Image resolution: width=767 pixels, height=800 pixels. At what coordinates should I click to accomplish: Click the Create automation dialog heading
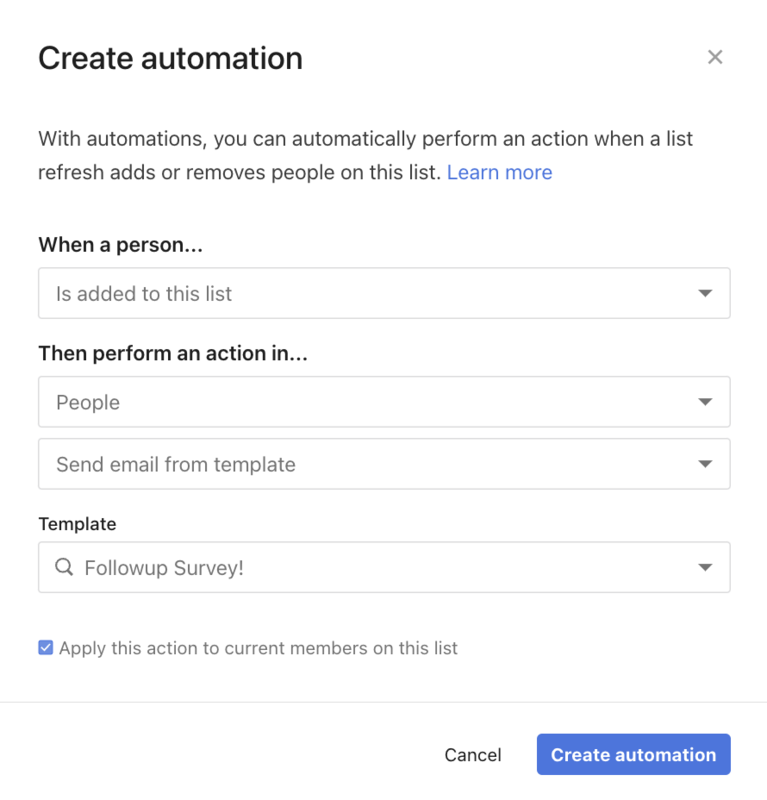[x=170, y=58]
